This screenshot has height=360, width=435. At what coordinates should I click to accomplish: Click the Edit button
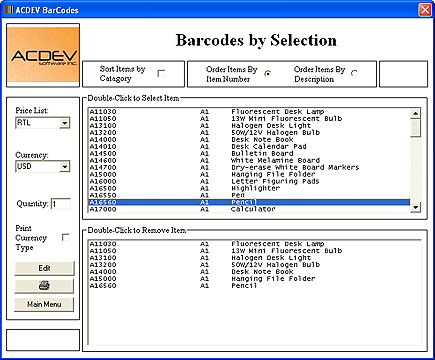point(44,268)
